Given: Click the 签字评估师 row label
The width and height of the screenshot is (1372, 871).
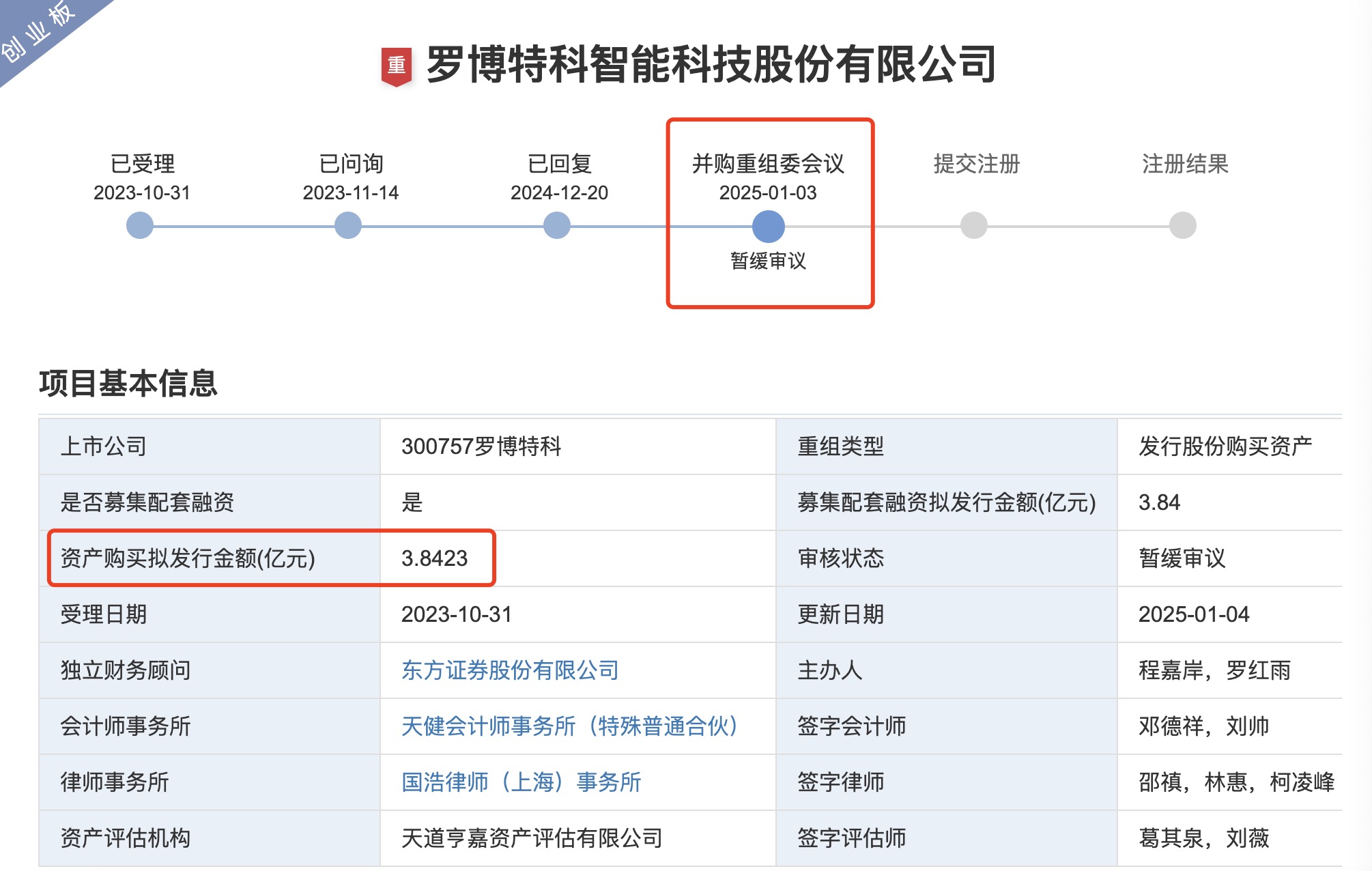Looking at the screenshot, I should (x=851, y=838).
